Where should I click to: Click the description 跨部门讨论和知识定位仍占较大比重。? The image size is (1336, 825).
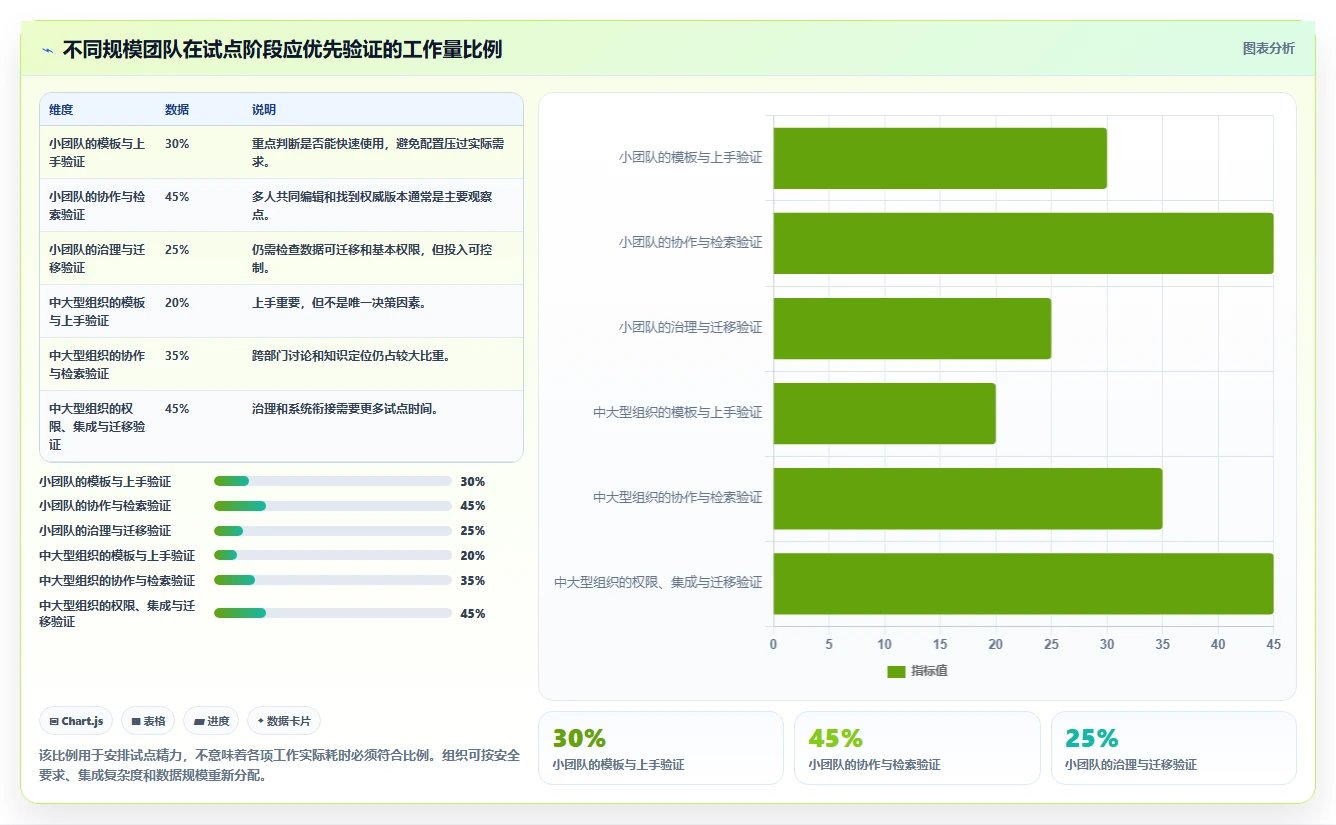tap(351, 356)
